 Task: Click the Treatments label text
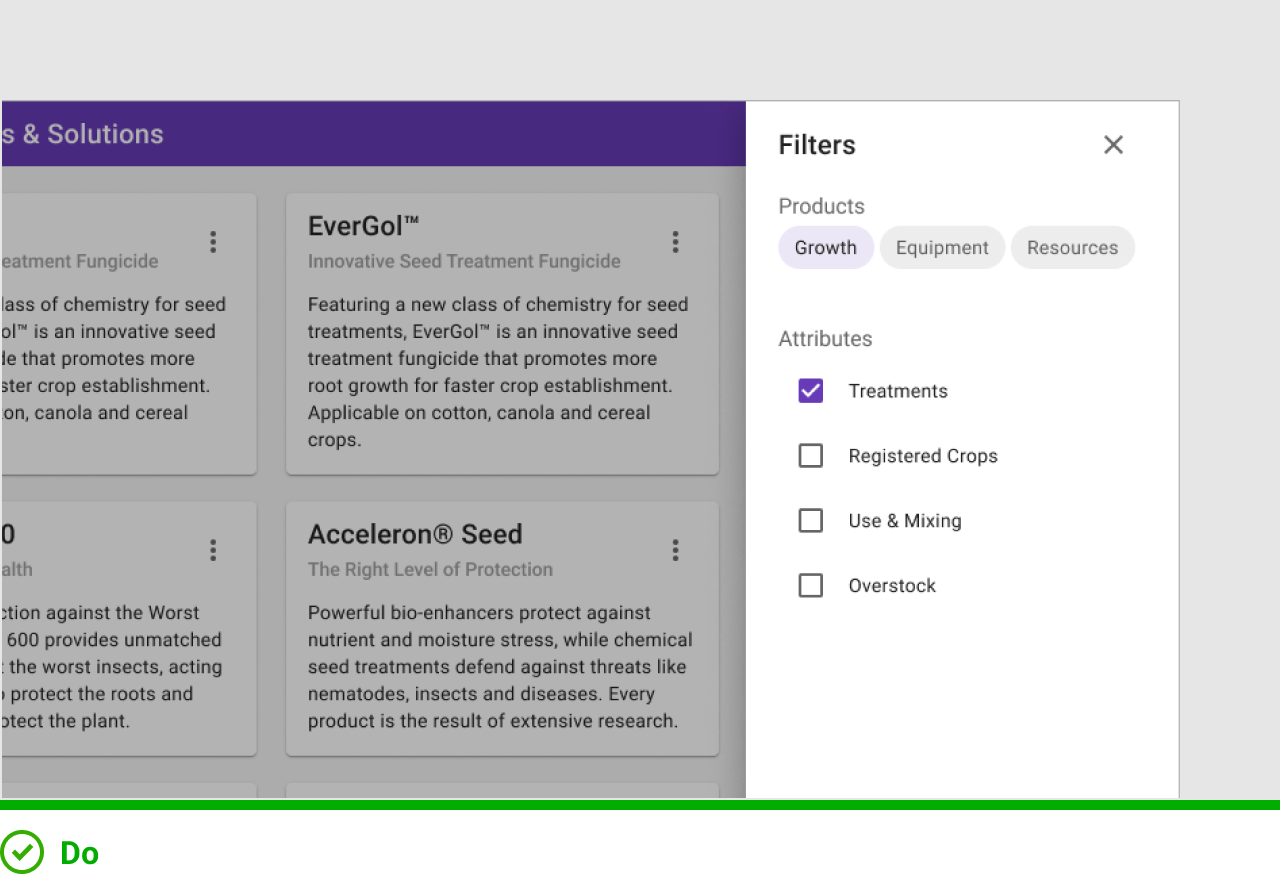coord(898,391)
